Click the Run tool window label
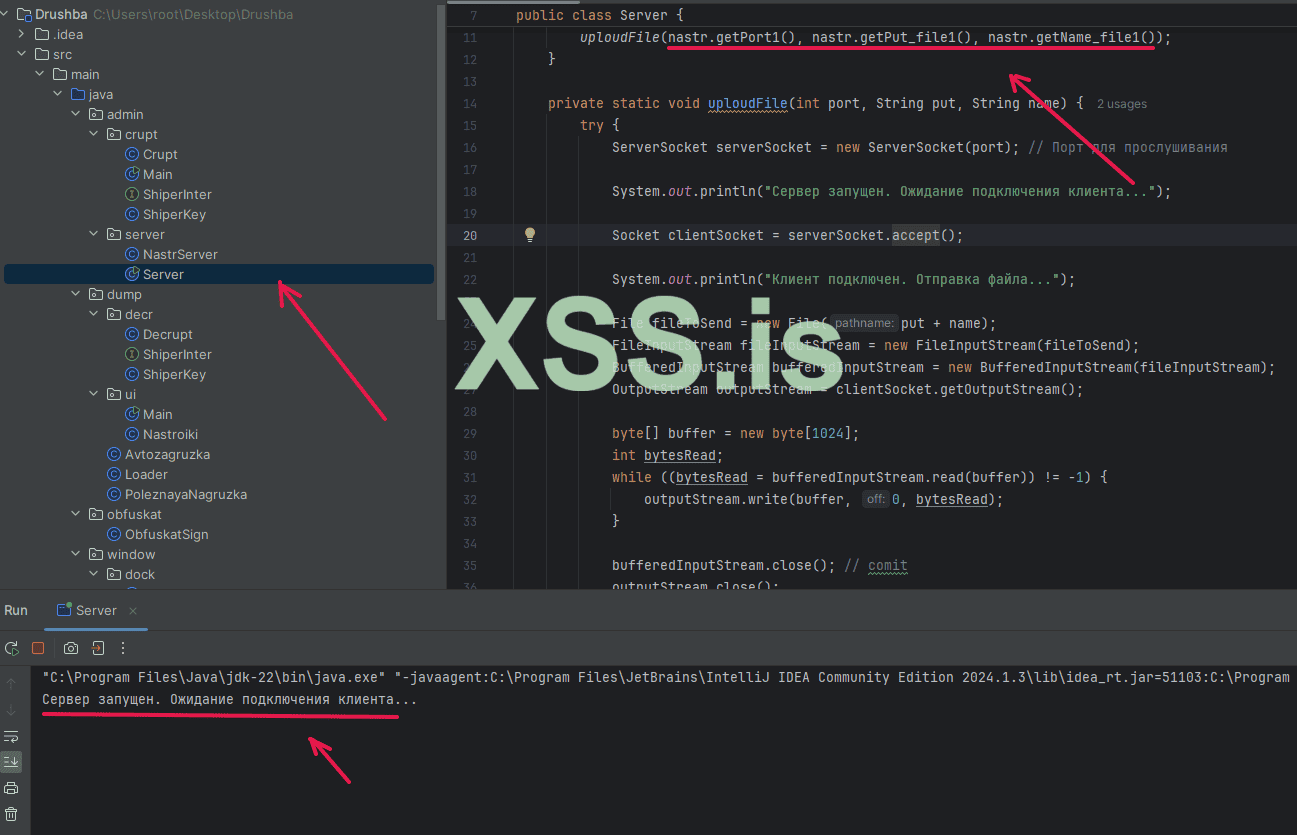The image size is (1297, 835). click(x=16, y=610)
